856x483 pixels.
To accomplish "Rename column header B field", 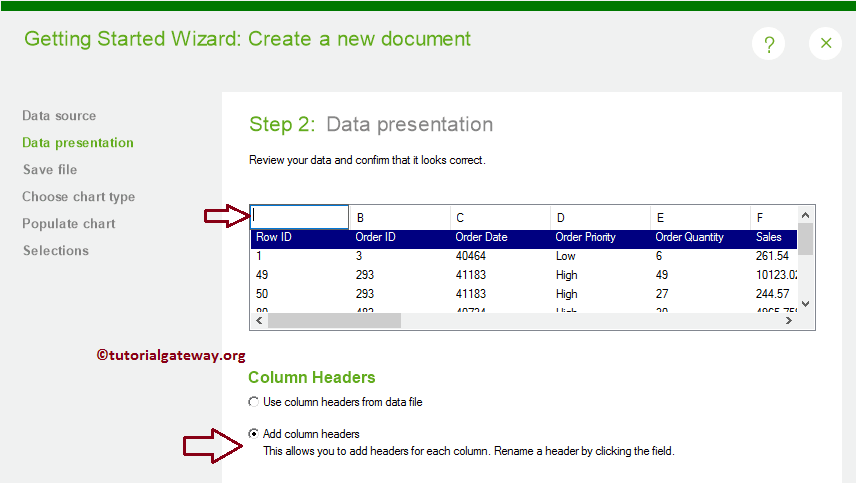I will coord(400,218).
